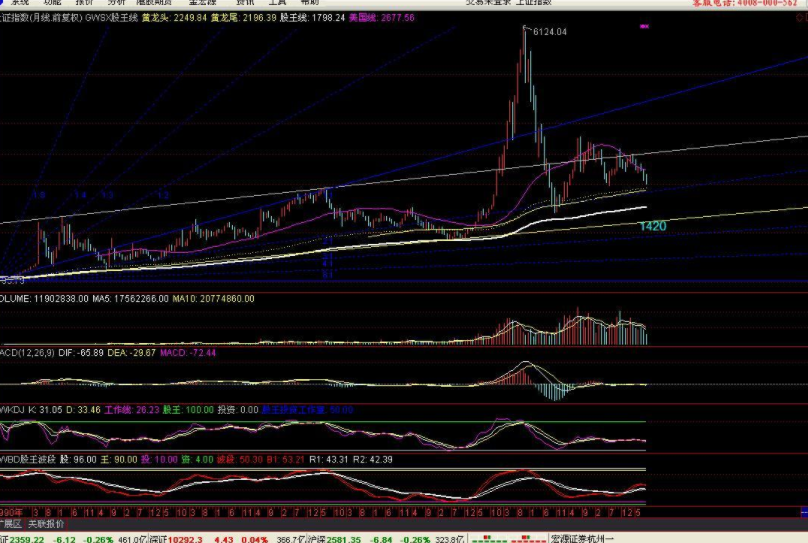Click the 323.8亿 turnover figure in status bar
The height and width of the screenshot is (543, 808).
point(449,539)
